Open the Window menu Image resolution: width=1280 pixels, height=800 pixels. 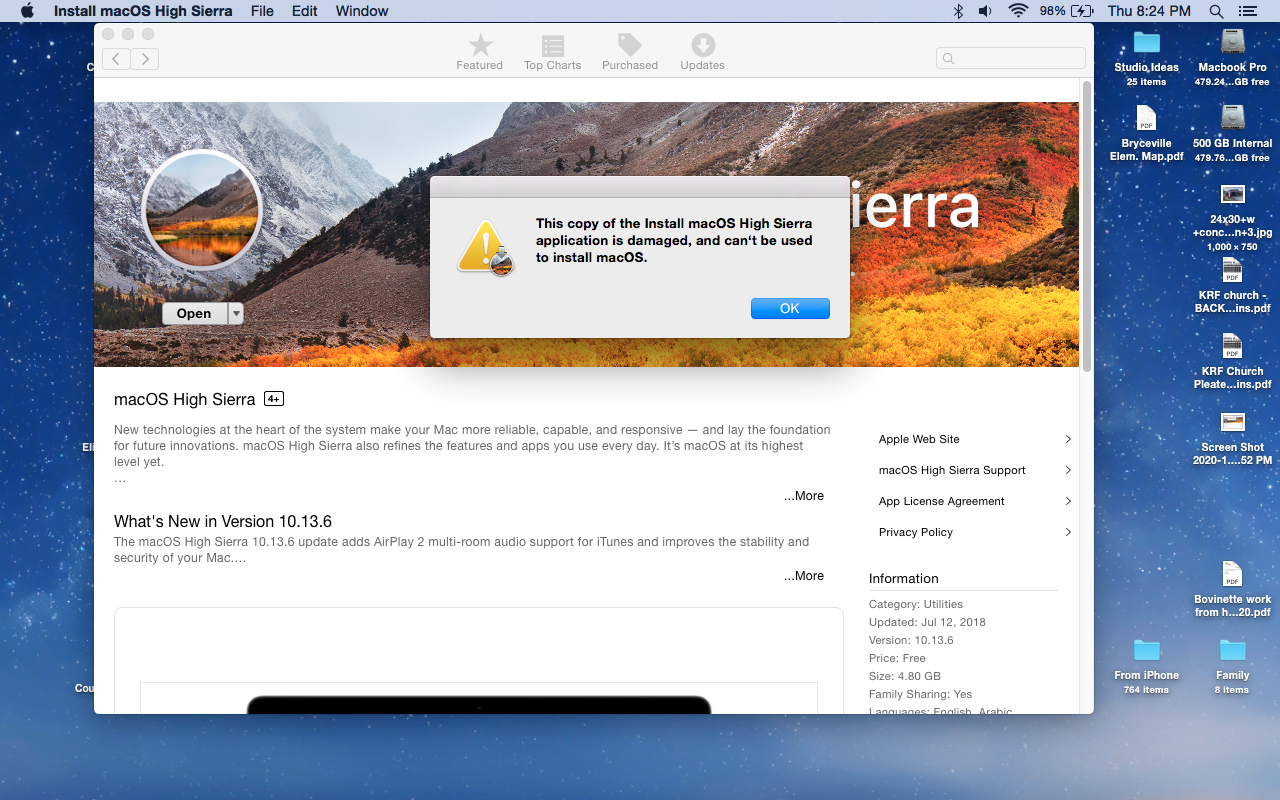(362, 11)
